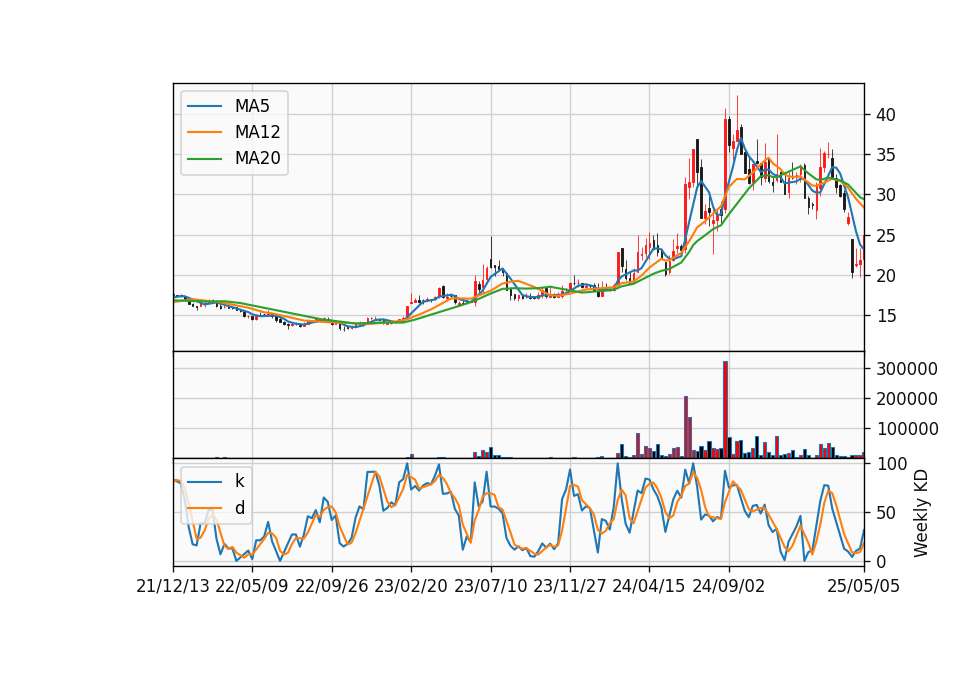Click the KD axis value 50
Screen dimensions: 960x690
(x=886, y=513)
